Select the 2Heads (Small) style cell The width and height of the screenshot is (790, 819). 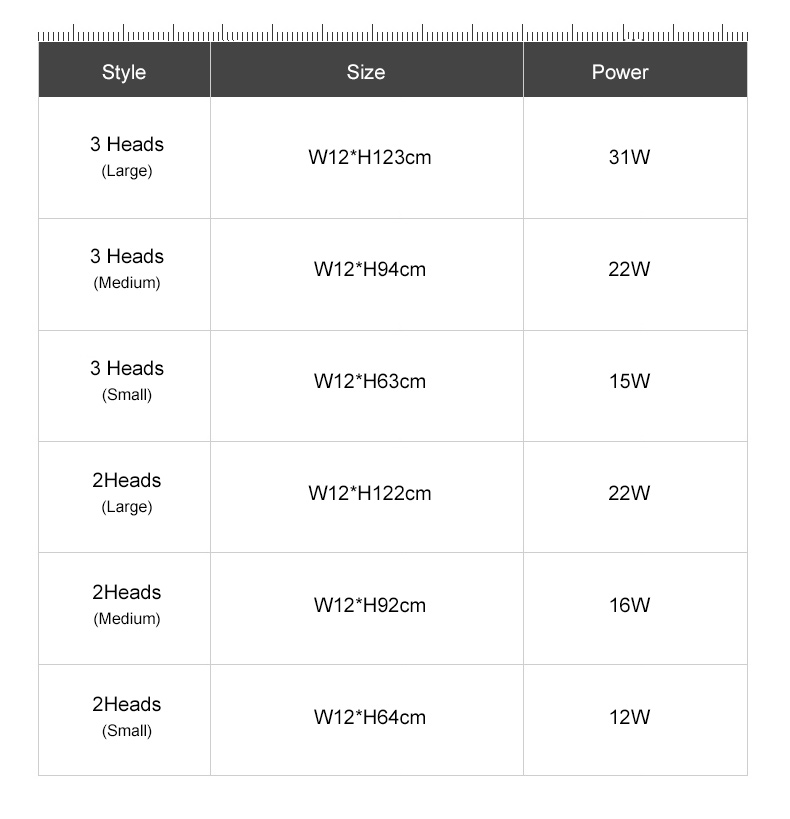124,720
